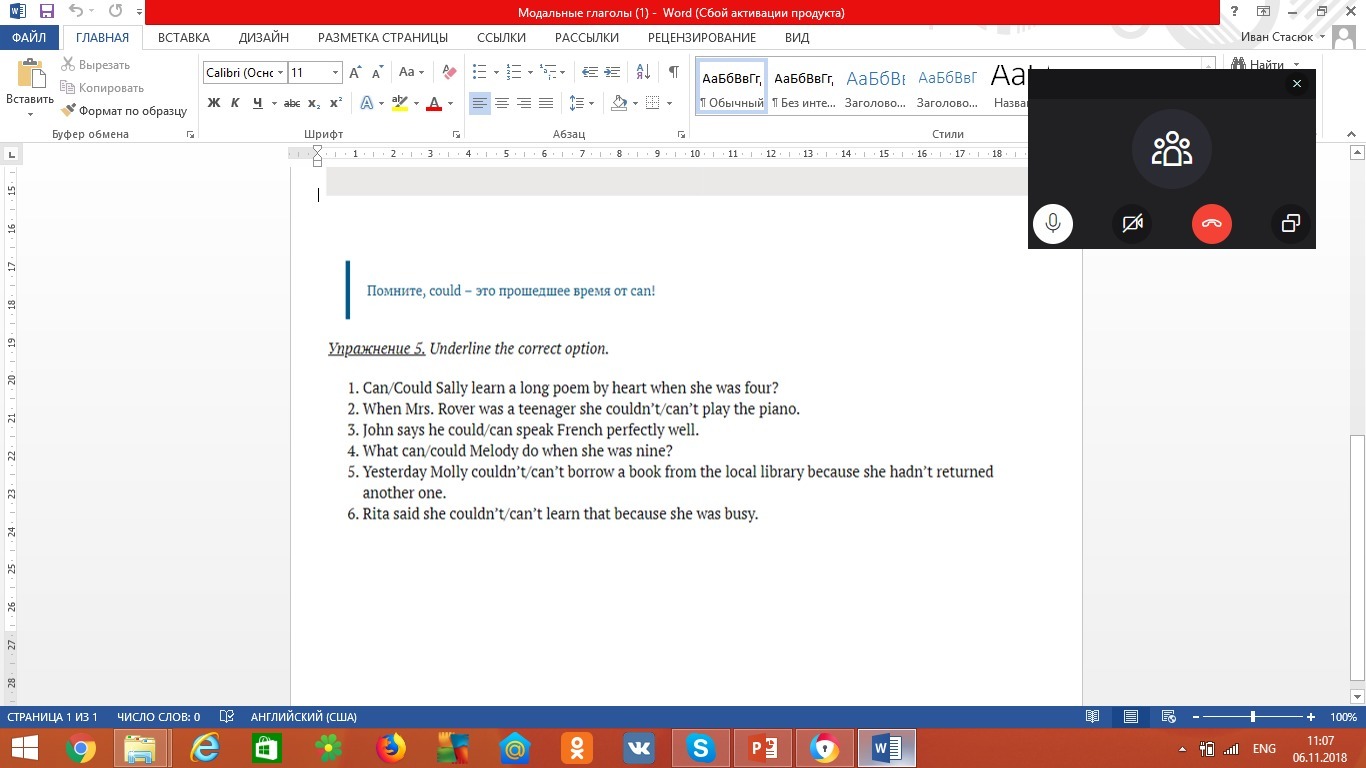Increase font size with grow icon
The image size is (1366, 768).
[356, 72]
